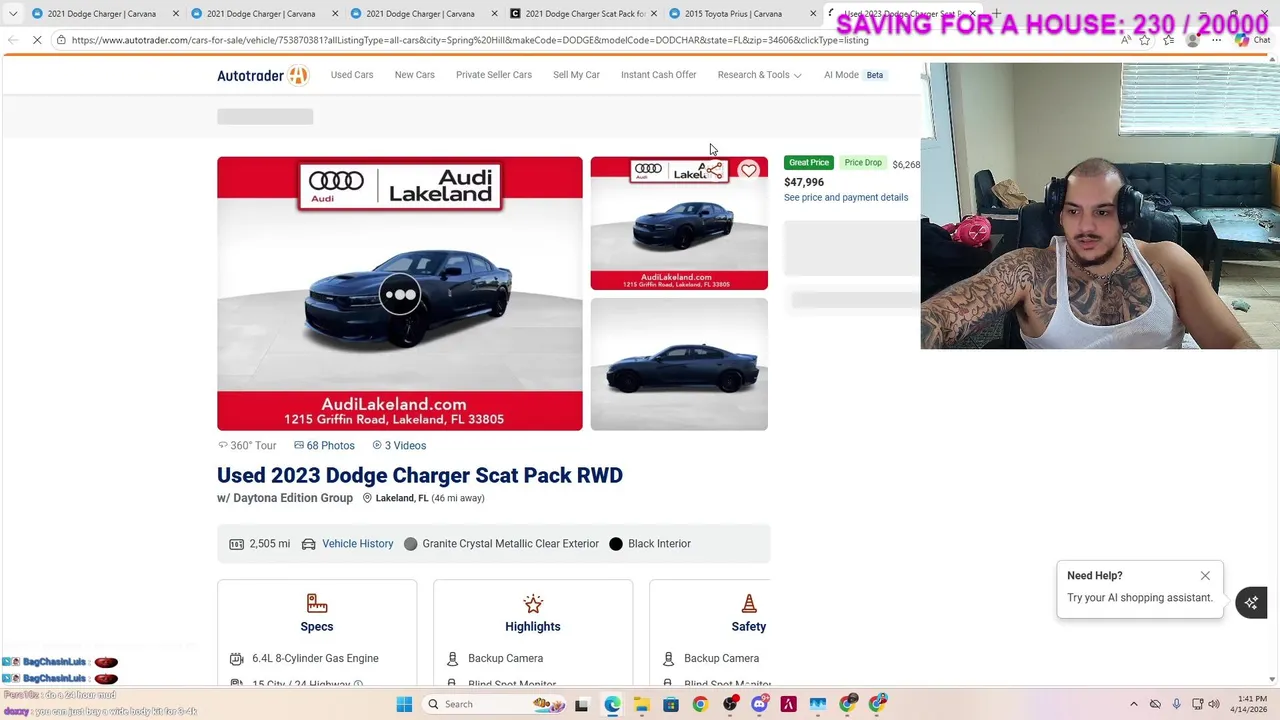Show hidden system tray icons
1280x720 pixels.
pos(1133,704)
